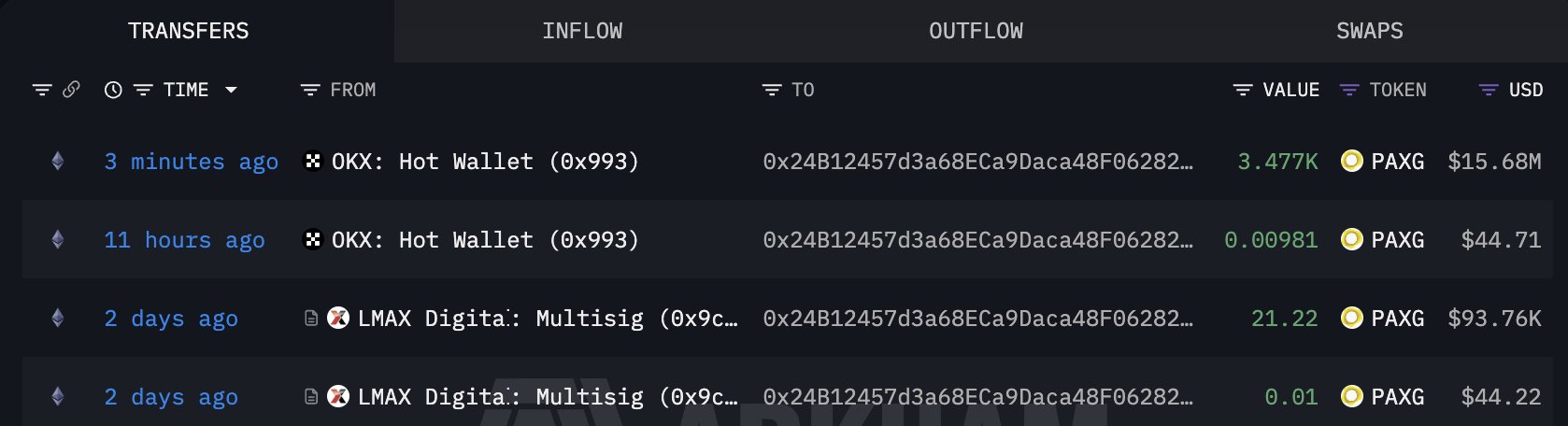
Task: Click PAXG token coin icon in $15.68M row
Action: (x=1351, y=162)
